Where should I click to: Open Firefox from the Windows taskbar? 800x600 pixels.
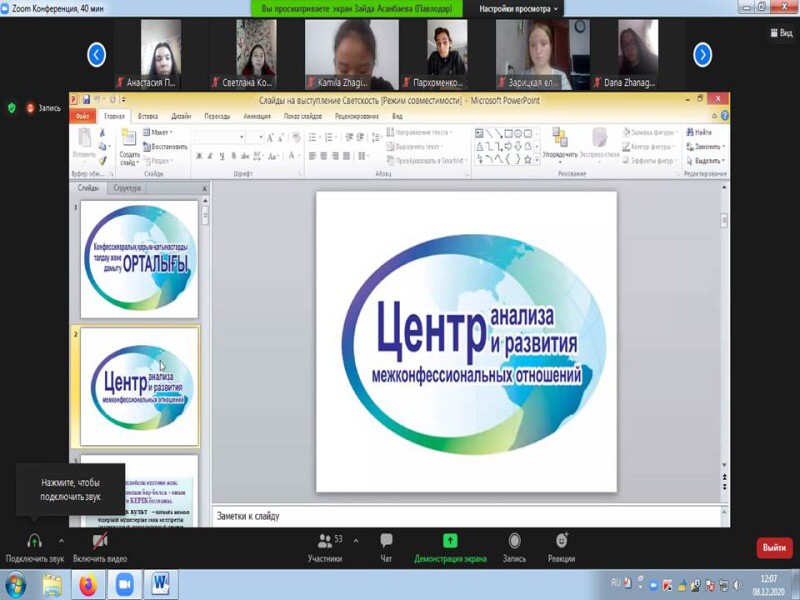pyautogui.click(x=88, y=585)
